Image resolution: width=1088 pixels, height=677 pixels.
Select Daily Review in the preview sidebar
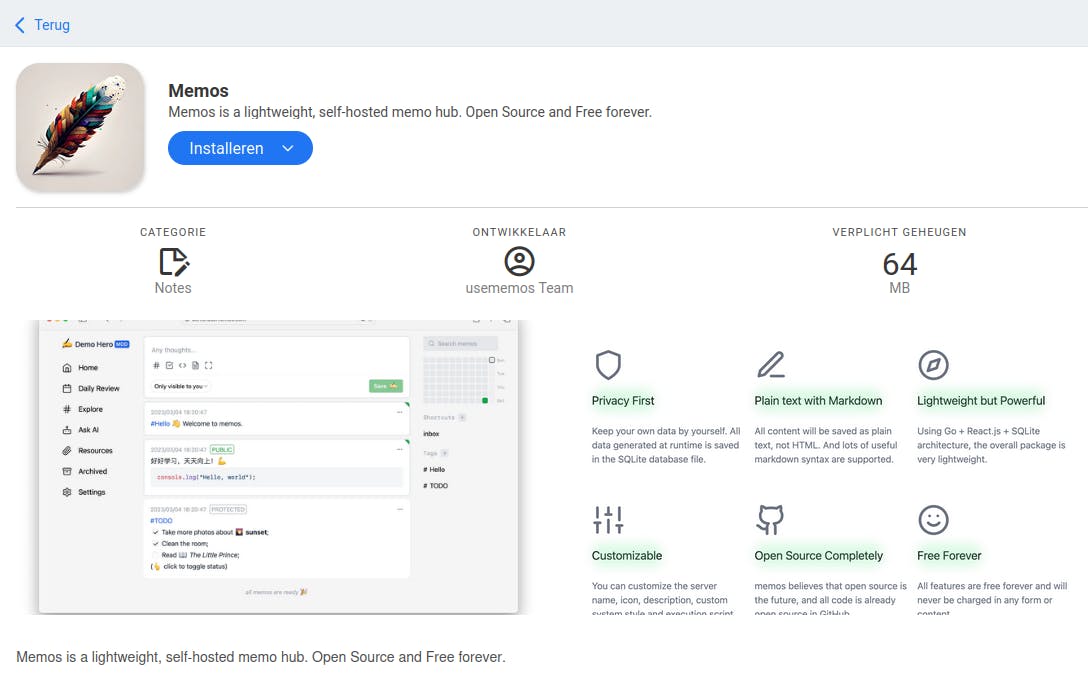point(98,388)
